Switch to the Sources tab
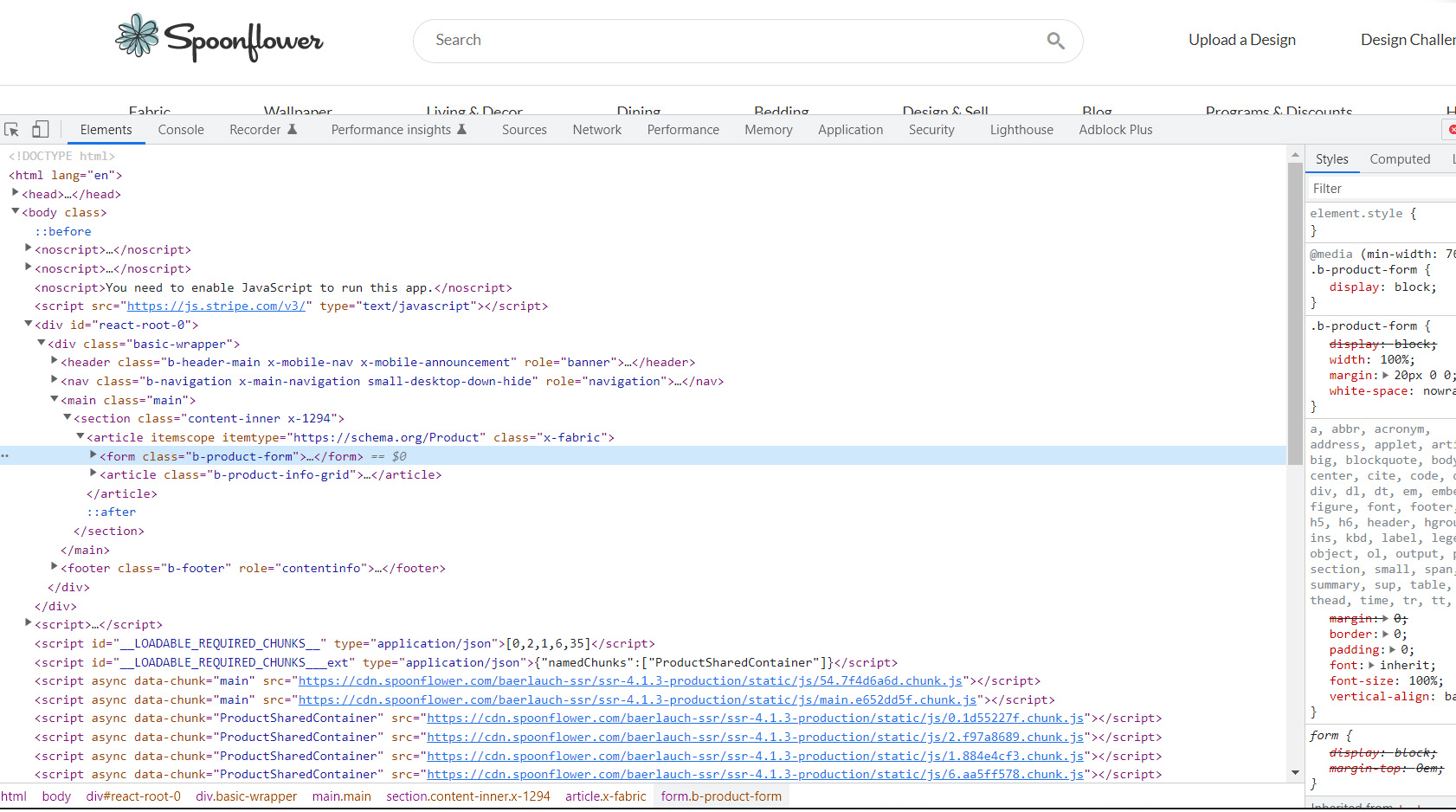 [x=525, y=130]
